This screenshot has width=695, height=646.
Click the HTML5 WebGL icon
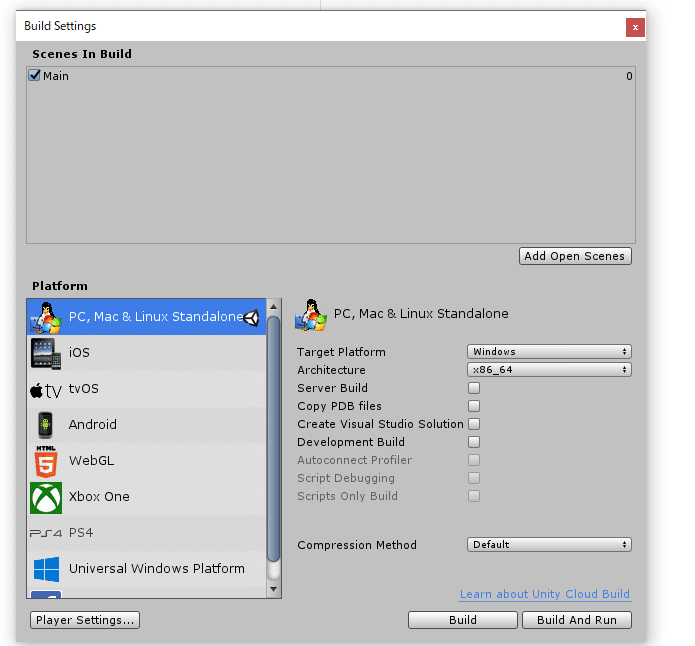pyautogui.click(x=46, y=461)
